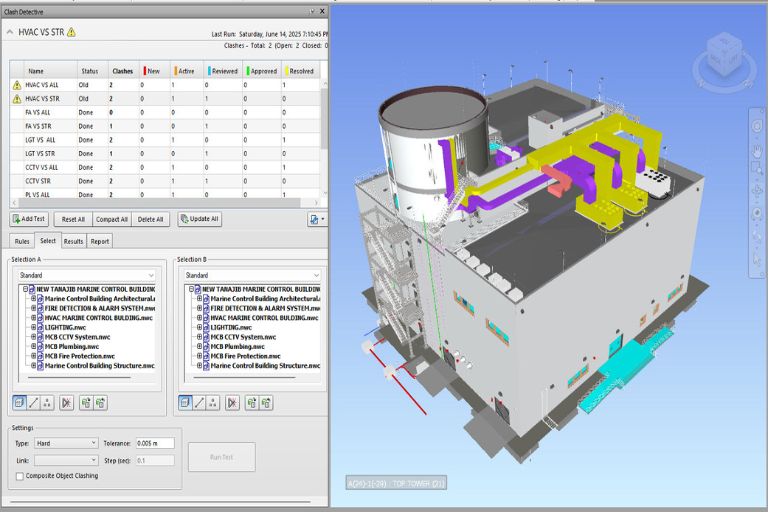Collapse the HVAC VS STR test header

pos(10,32)
